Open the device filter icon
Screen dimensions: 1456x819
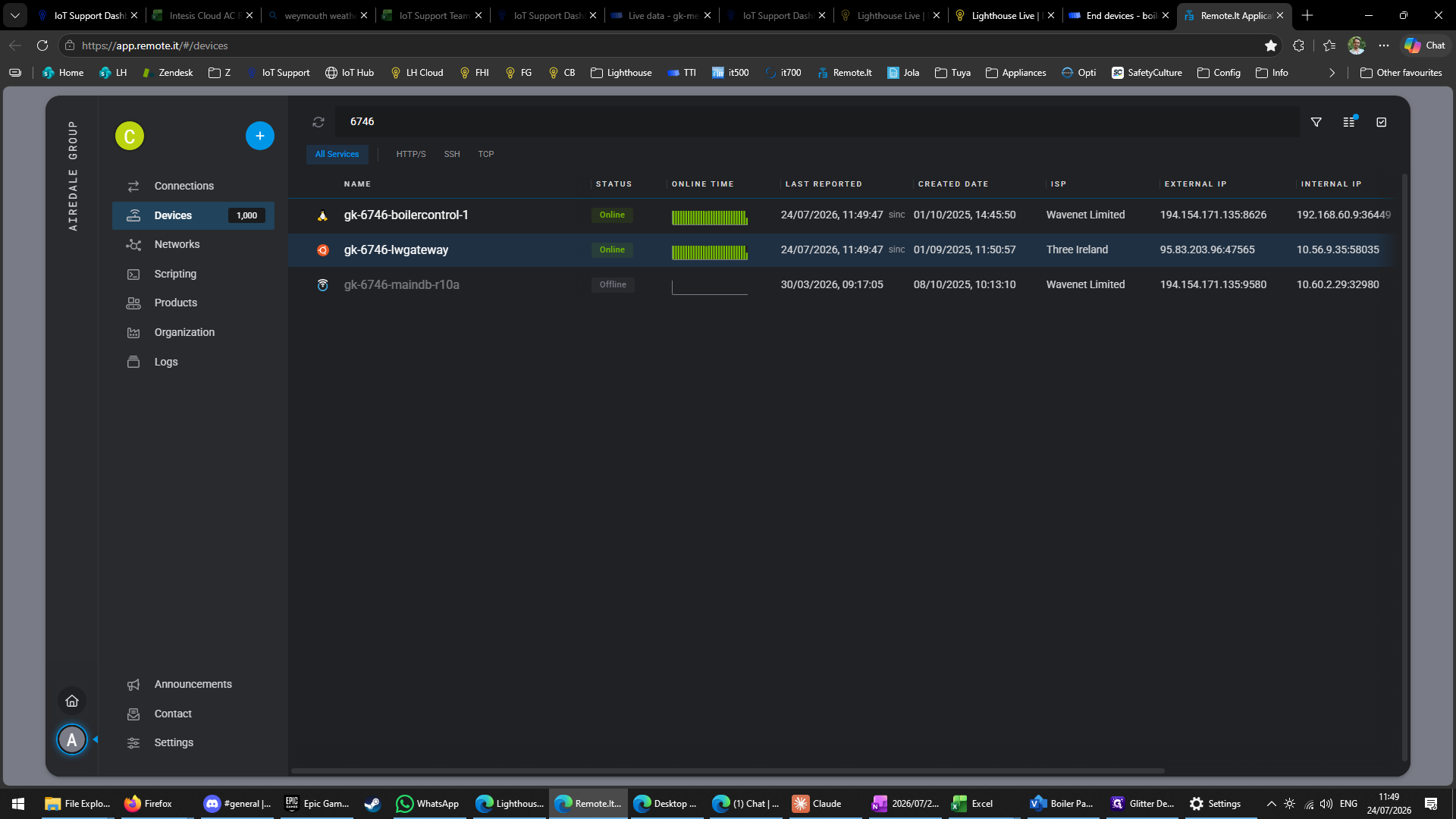click(x=1316, y=122)
